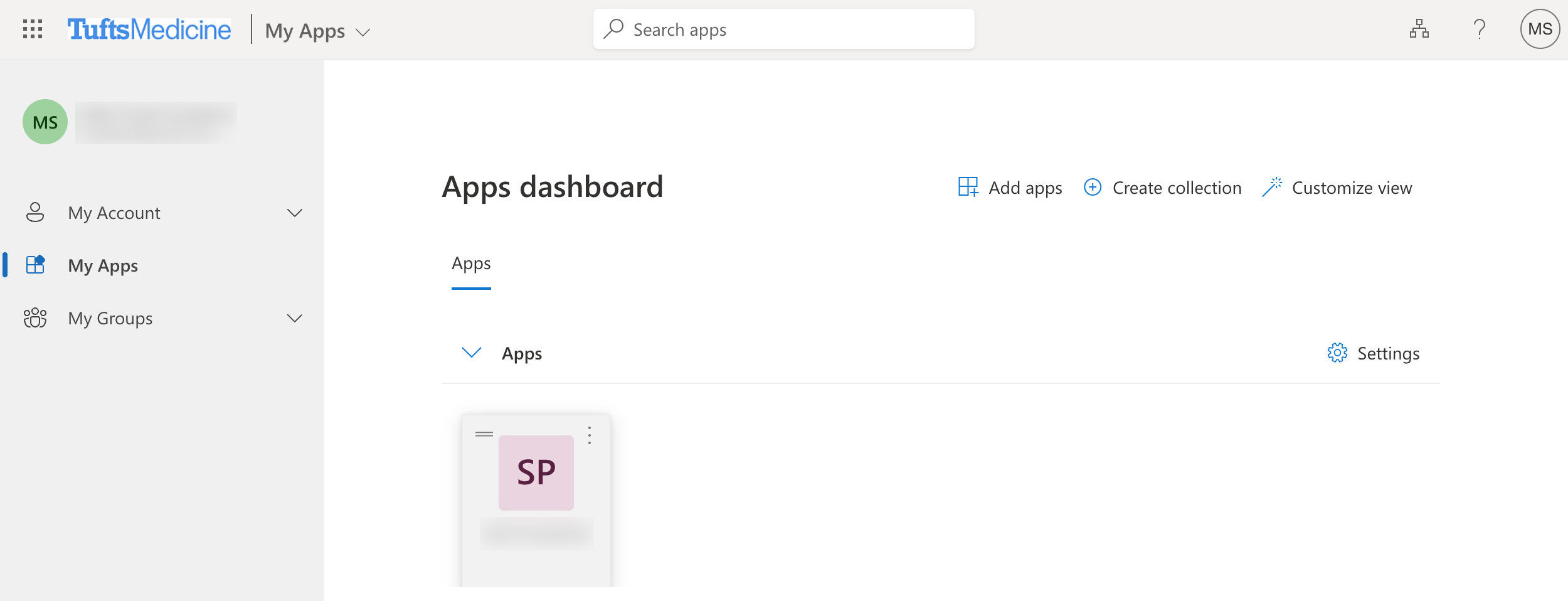Select the My Apps sidebar icon
This screenshot has width=1568, height=601.
tap(36, 265)
